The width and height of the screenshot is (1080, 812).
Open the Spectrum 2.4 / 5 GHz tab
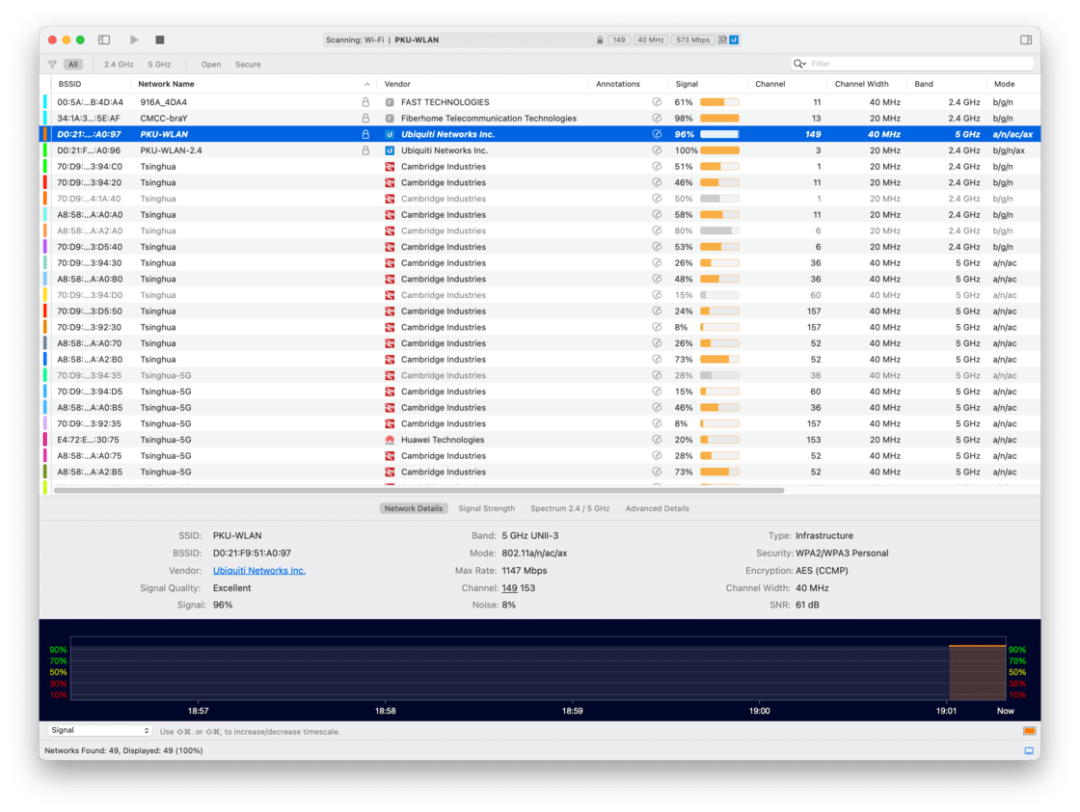570,508
